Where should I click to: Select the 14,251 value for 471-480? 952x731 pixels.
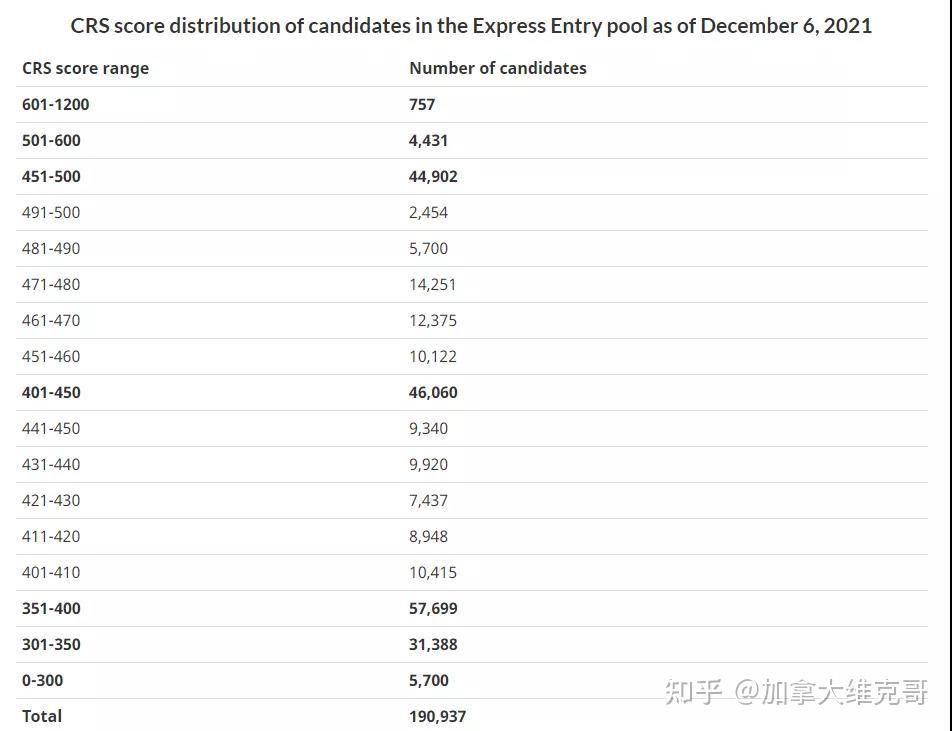[x=432, y=285]
